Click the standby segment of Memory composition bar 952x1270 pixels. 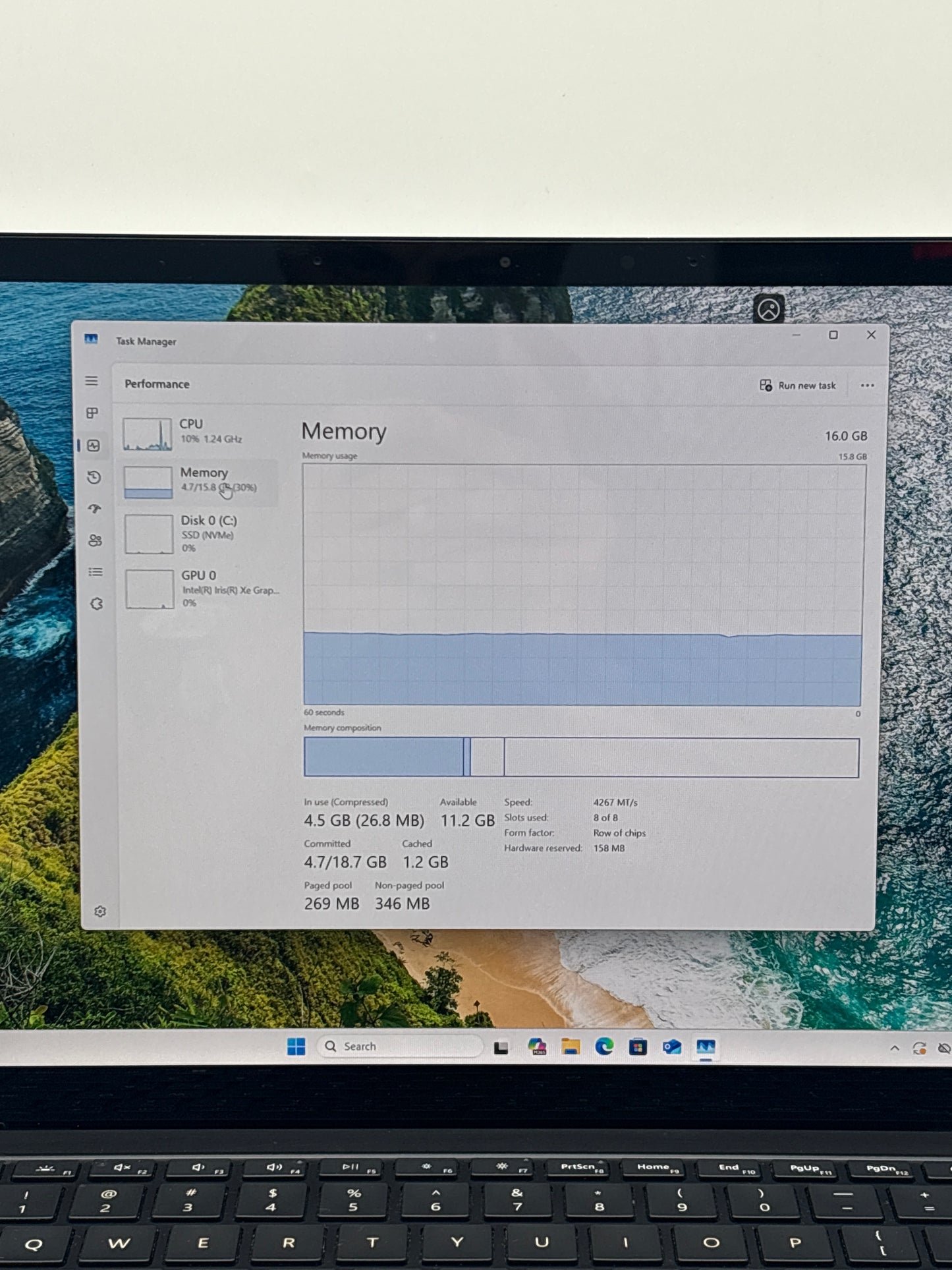point(681,757)
